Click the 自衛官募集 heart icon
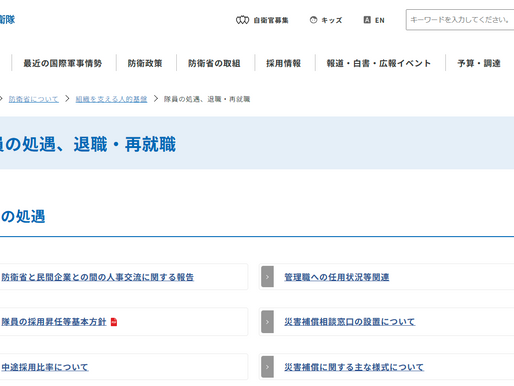This screenshot has height=386, width=514. coord(242,20)
